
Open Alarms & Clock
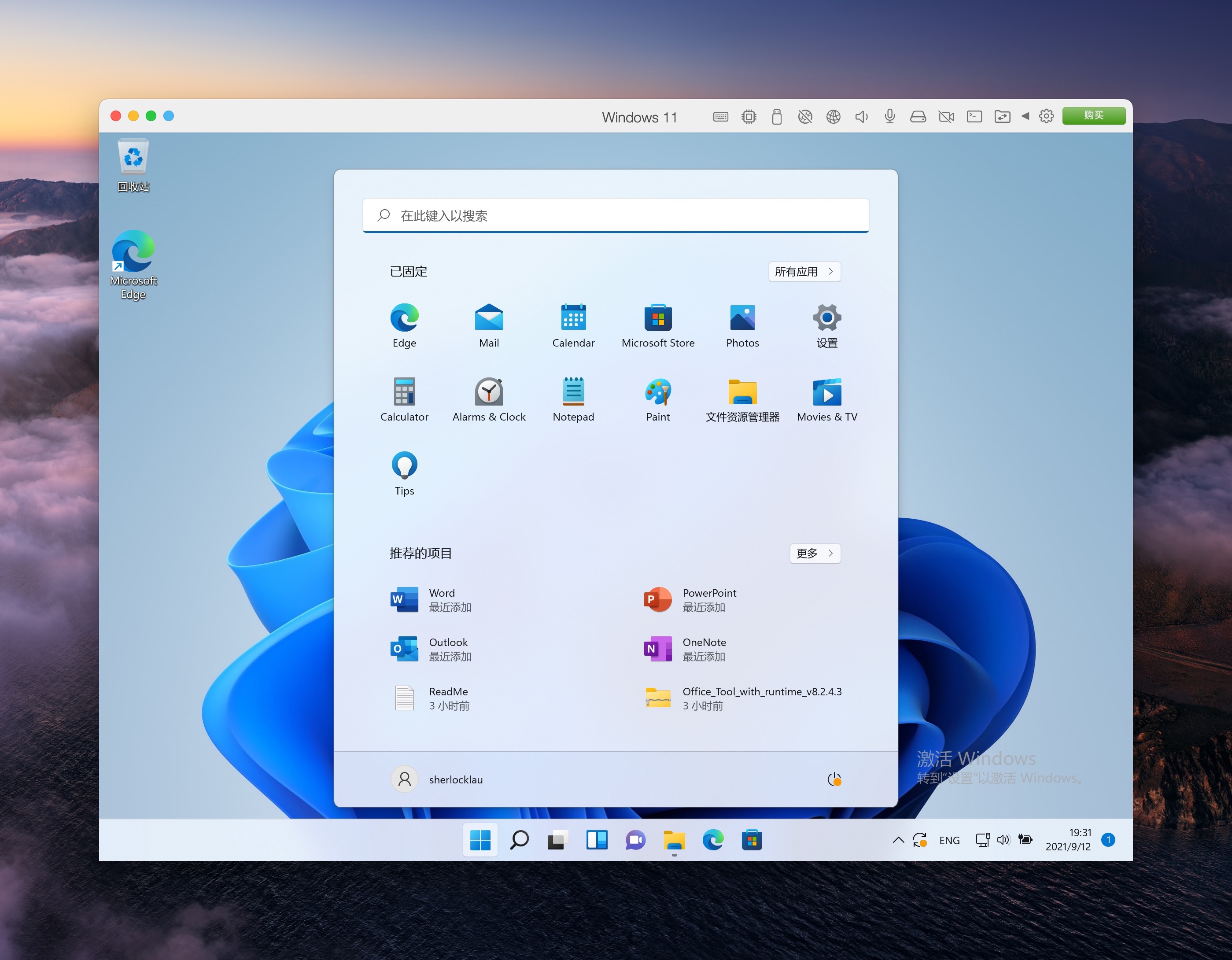click(488, 399)
